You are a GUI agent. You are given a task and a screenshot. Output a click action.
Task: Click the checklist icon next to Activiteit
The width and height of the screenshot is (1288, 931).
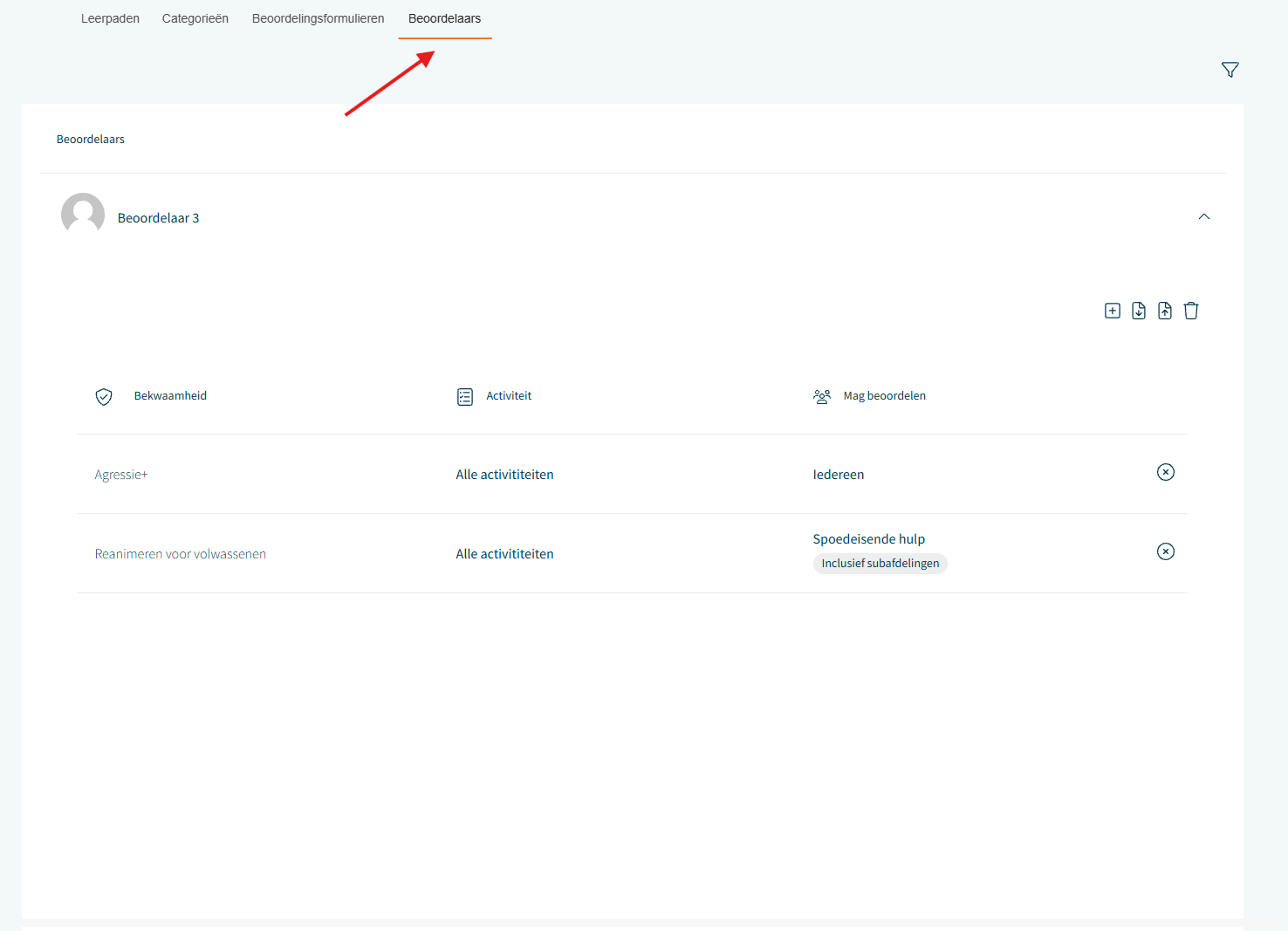465,397
